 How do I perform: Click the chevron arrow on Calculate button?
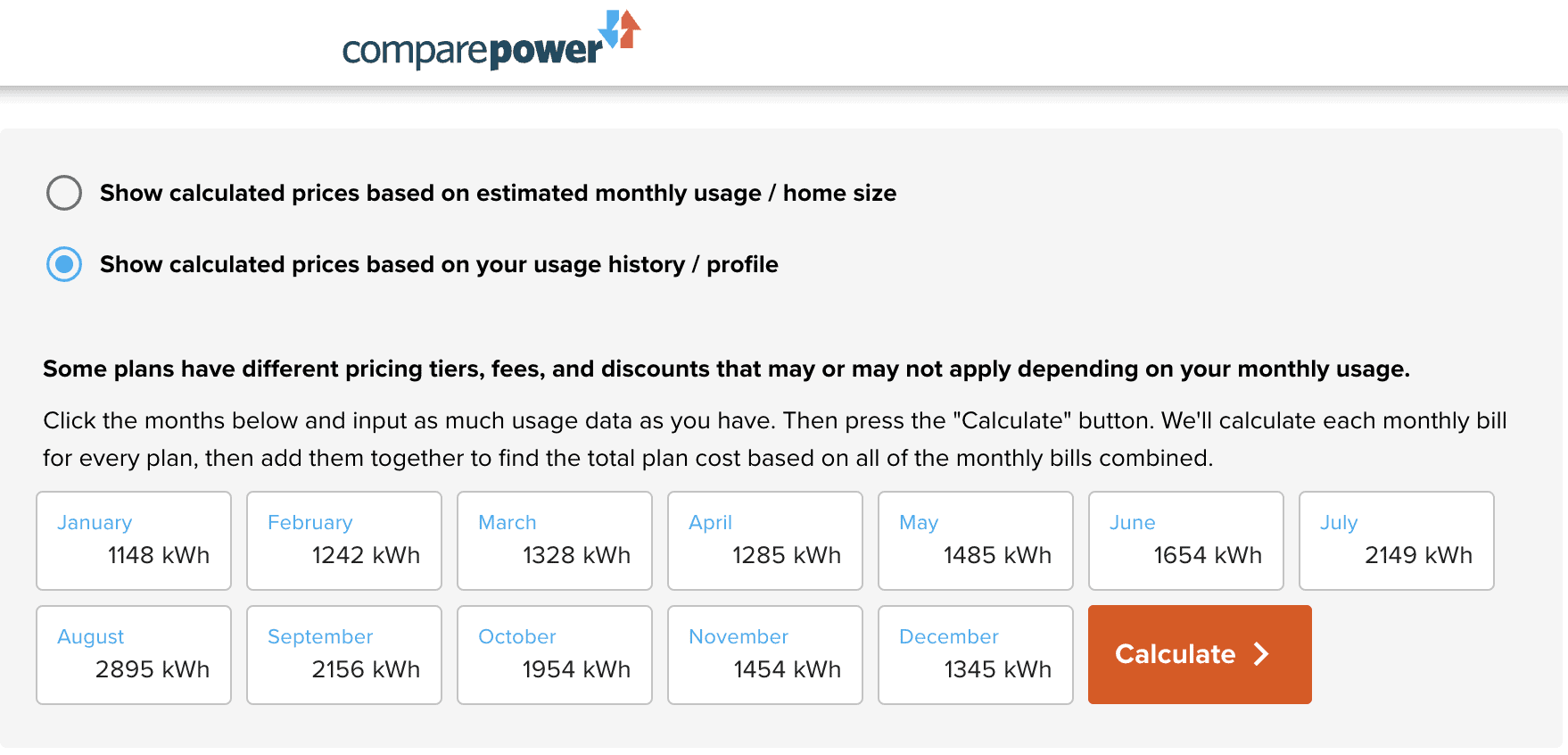pyautogui.click(x=1261, y=654)
